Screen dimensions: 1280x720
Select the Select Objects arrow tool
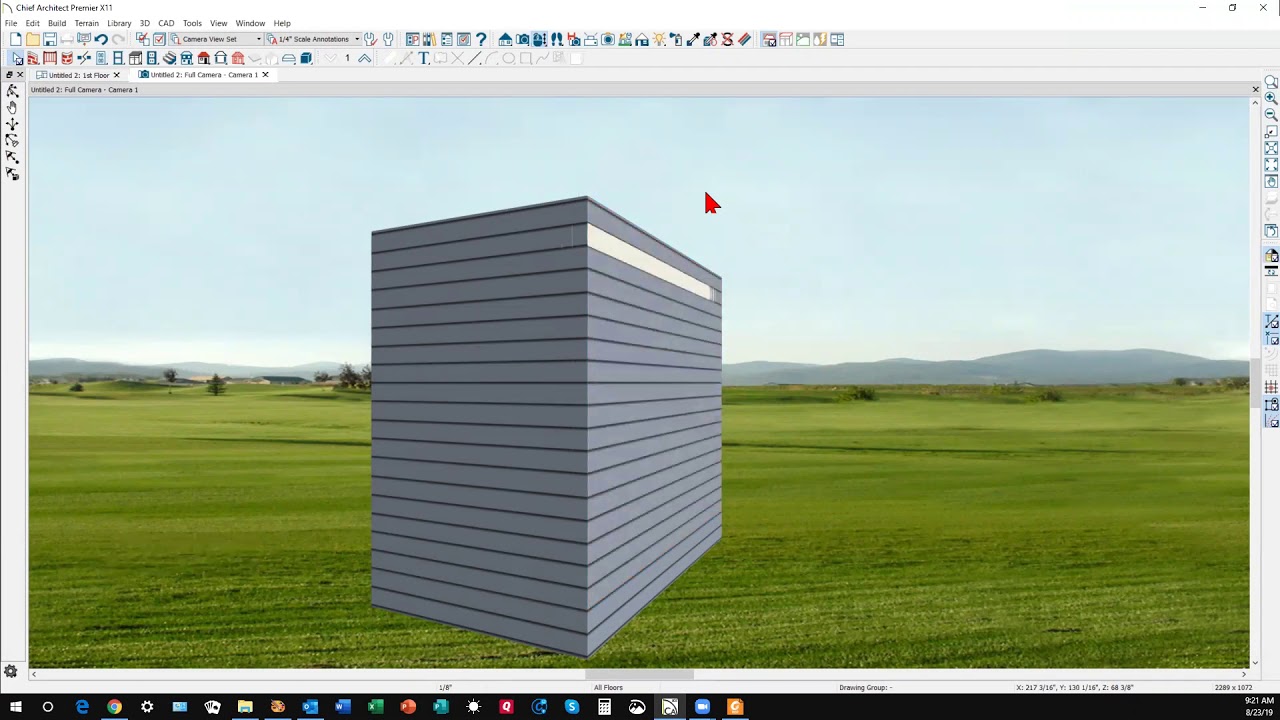pyautogui.click(x=17, y=58)
